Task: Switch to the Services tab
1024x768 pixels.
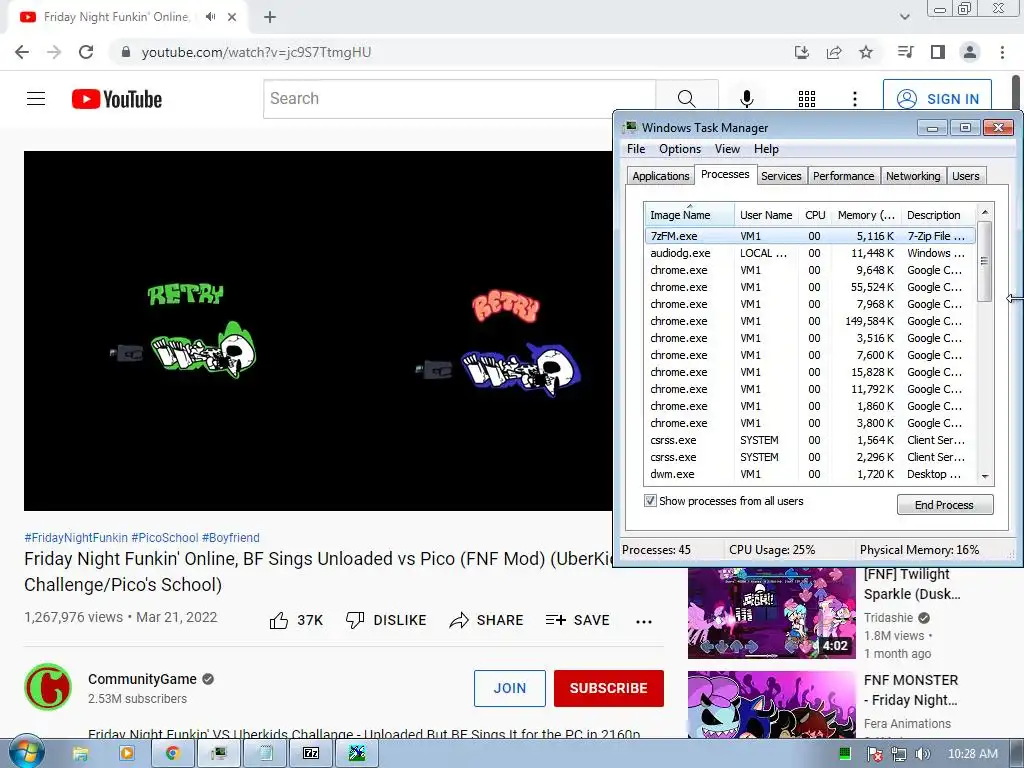Action: tap(781, 176)
